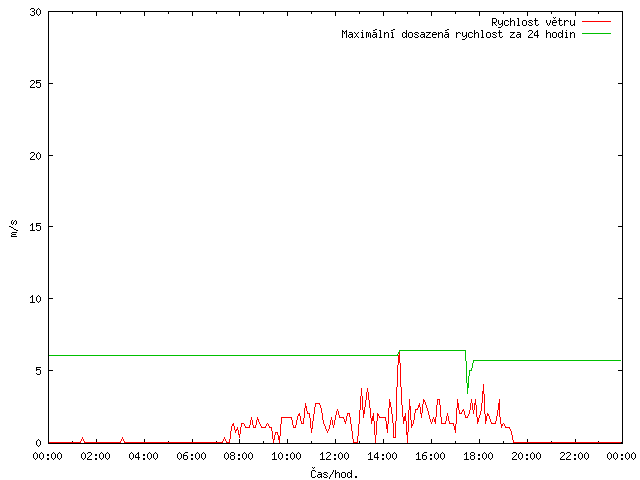
Task: Click the x-axis time 06:00
Action: pos(191,456)
